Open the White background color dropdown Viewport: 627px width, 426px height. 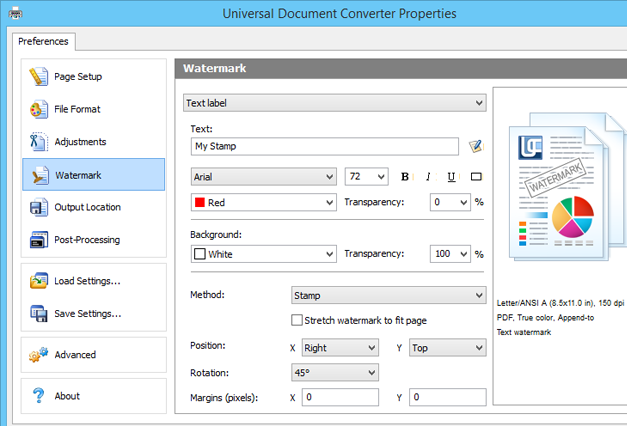tap(264, 254)
